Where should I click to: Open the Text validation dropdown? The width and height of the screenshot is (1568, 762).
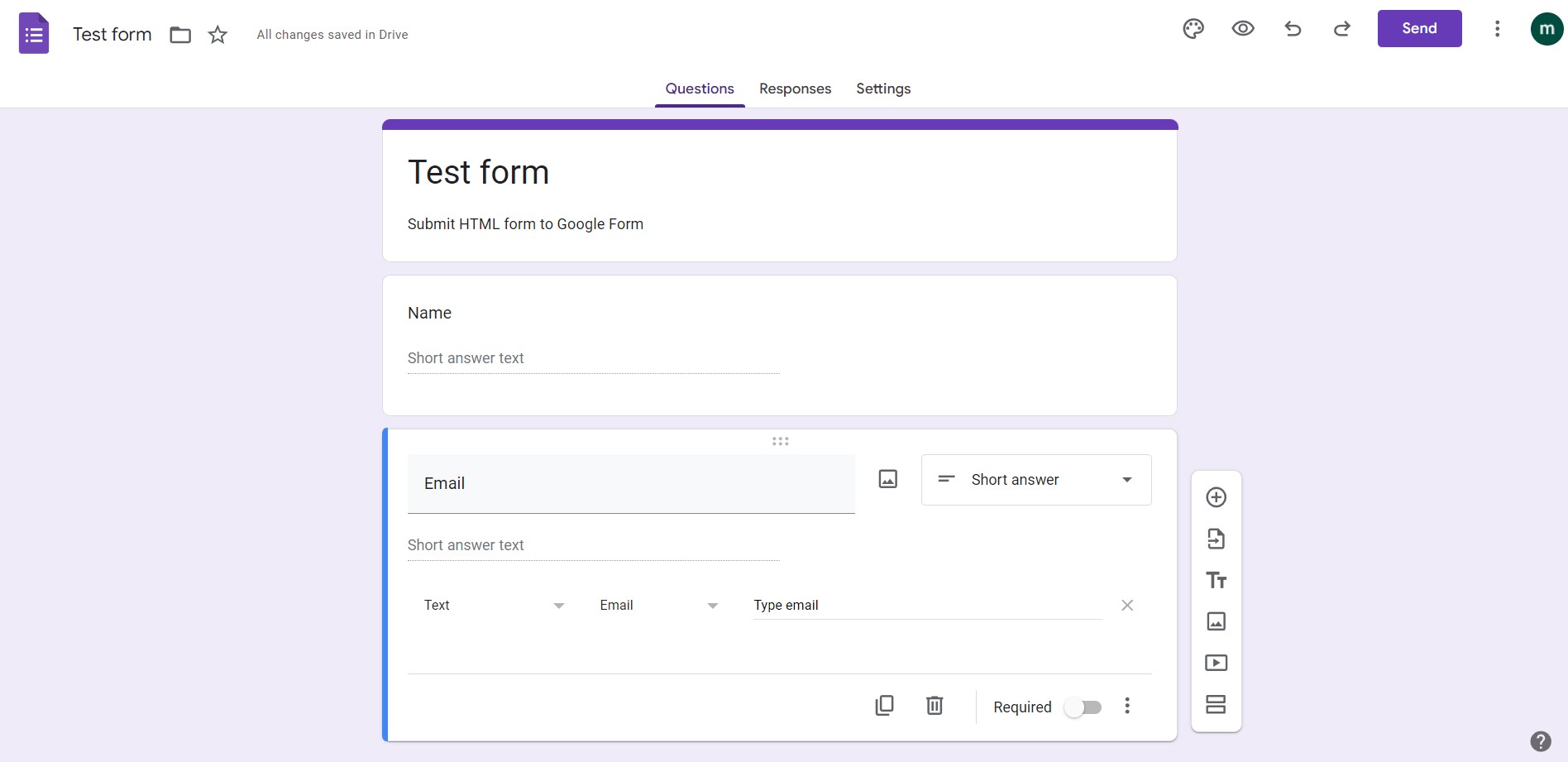pos(494,605)
